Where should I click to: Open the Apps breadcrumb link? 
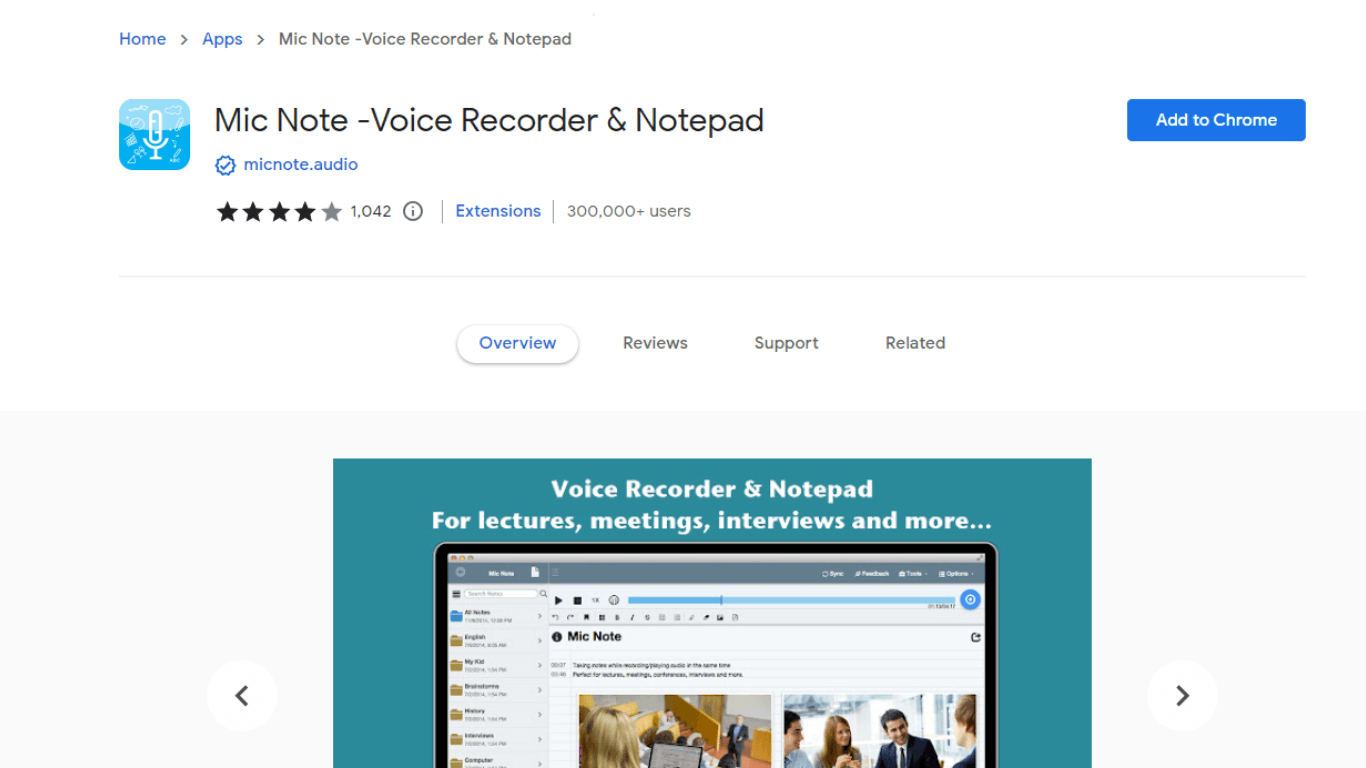pos(222,39)
